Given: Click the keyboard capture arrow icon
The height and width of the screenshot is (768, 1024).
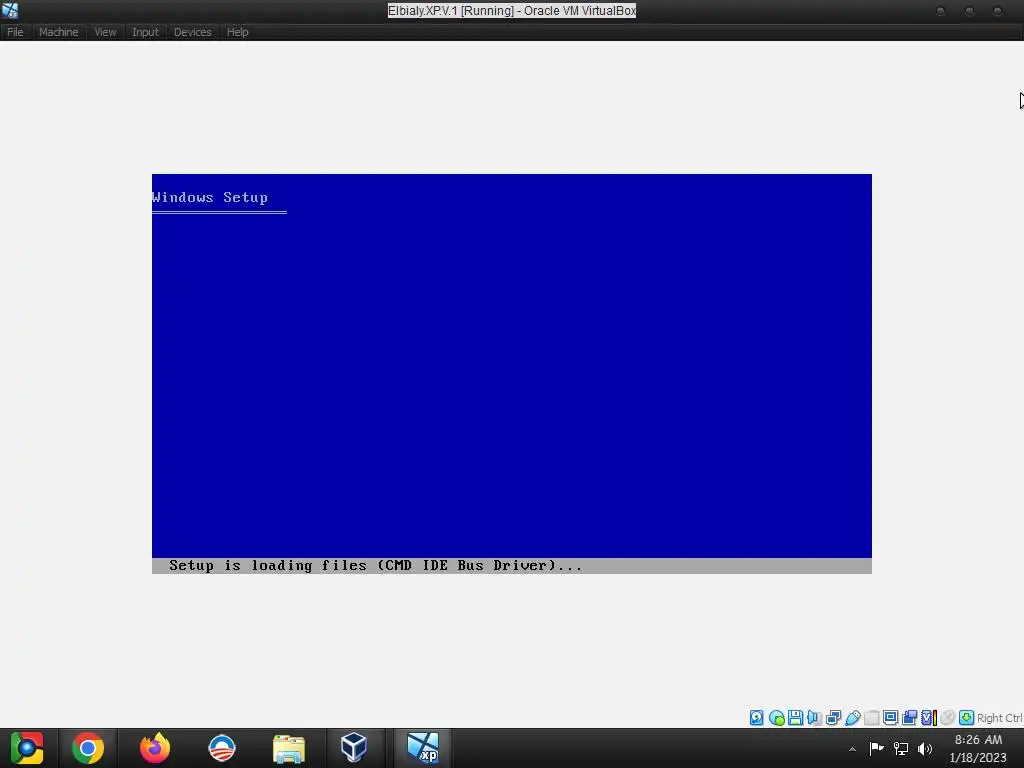Looking at the screenshot, I should pyautogui.click(x=967, y=718).
